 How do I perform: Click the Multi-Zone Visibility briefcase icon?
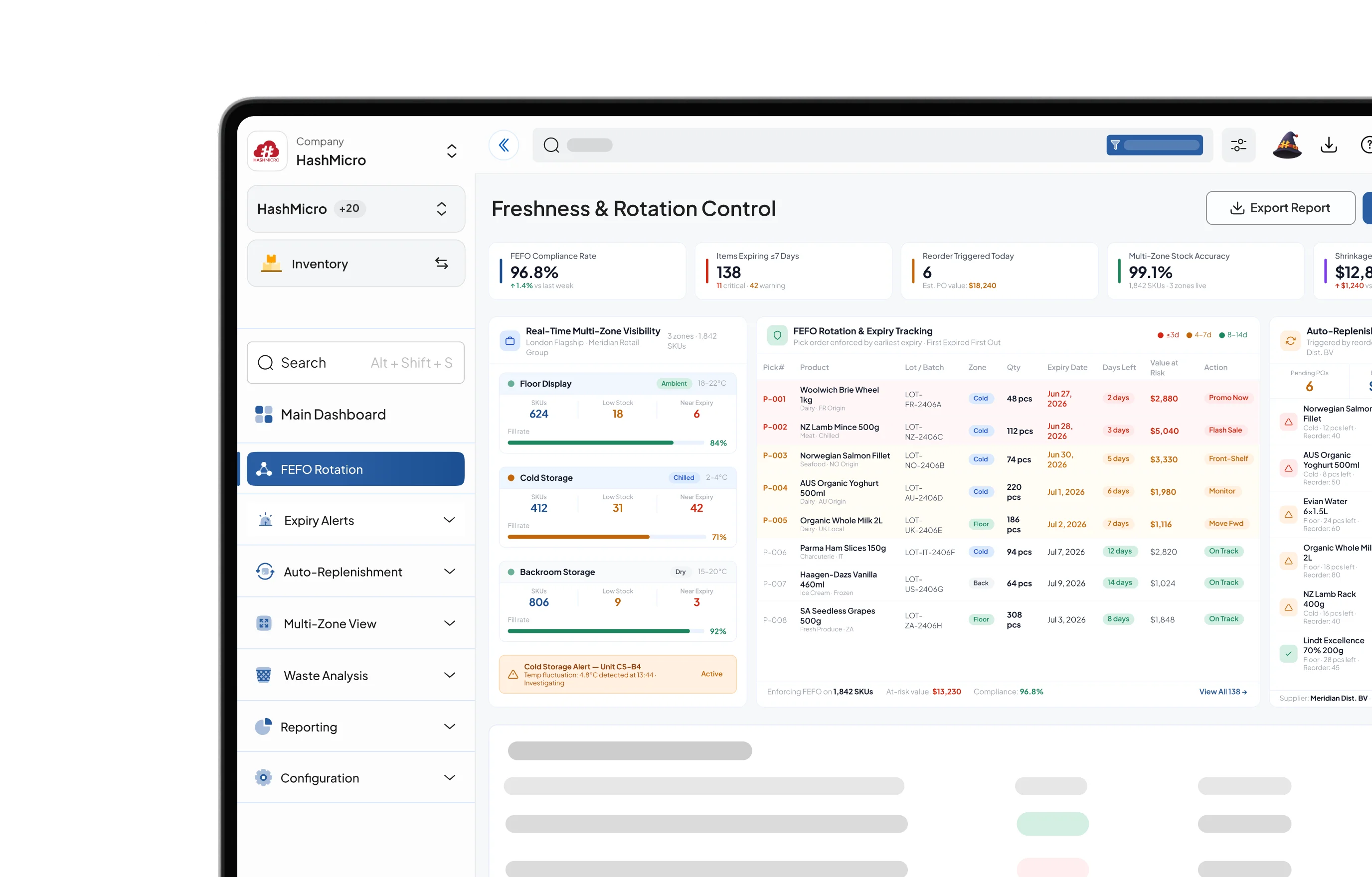point(510,341)
